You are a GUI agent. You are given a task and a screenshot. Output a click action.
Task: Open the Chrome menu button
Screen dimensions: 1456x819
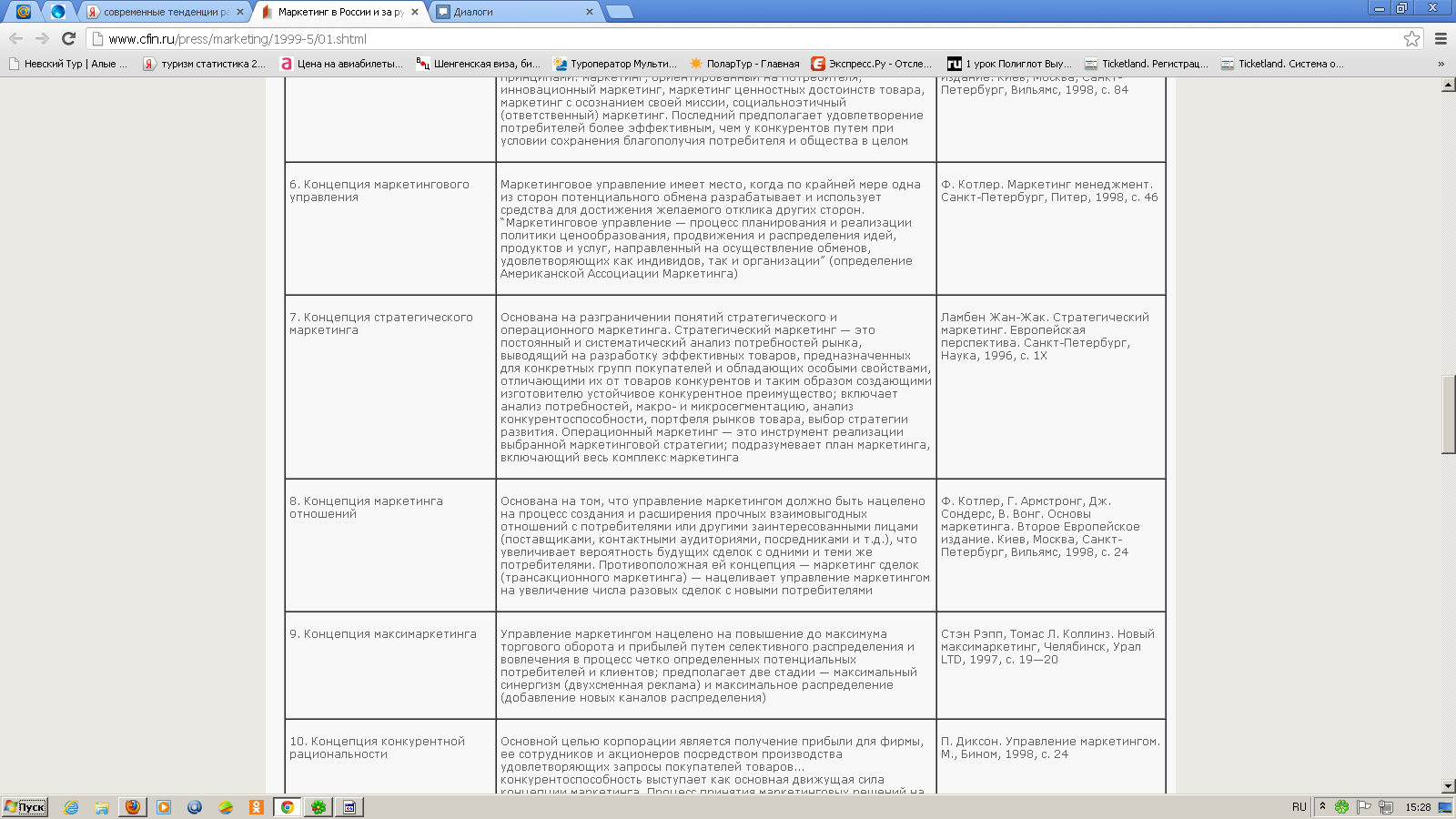coord(1441,38)
